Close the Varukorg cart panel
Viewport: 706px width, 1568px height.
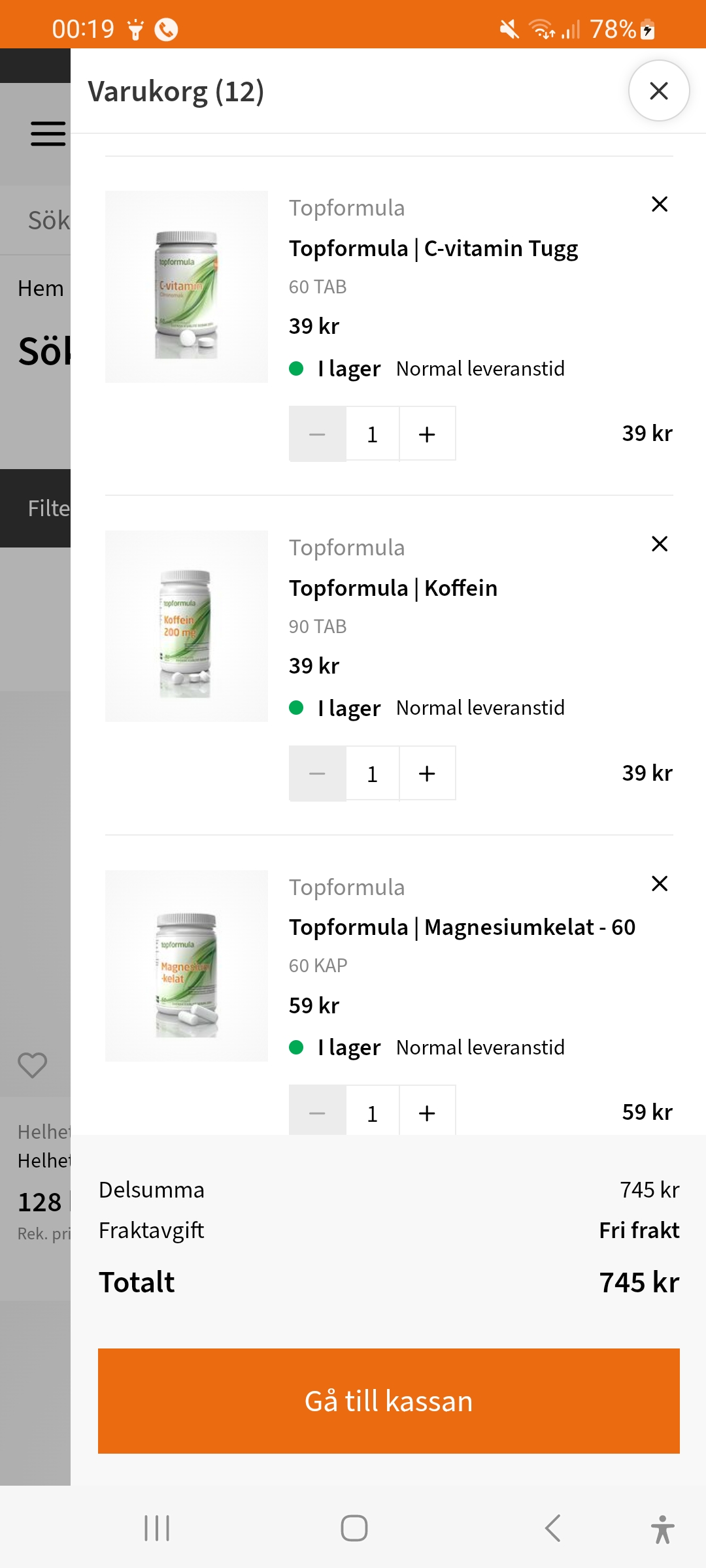click(658, 91)
